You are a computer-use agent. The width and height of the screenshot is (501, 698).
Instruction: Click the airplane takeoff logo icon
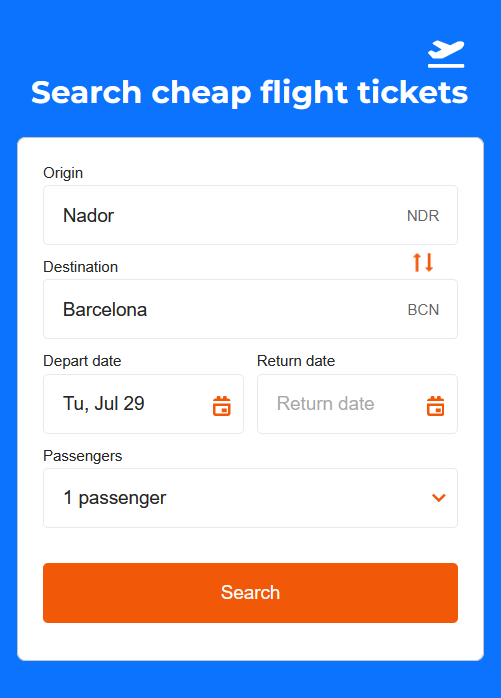(446, 54)
